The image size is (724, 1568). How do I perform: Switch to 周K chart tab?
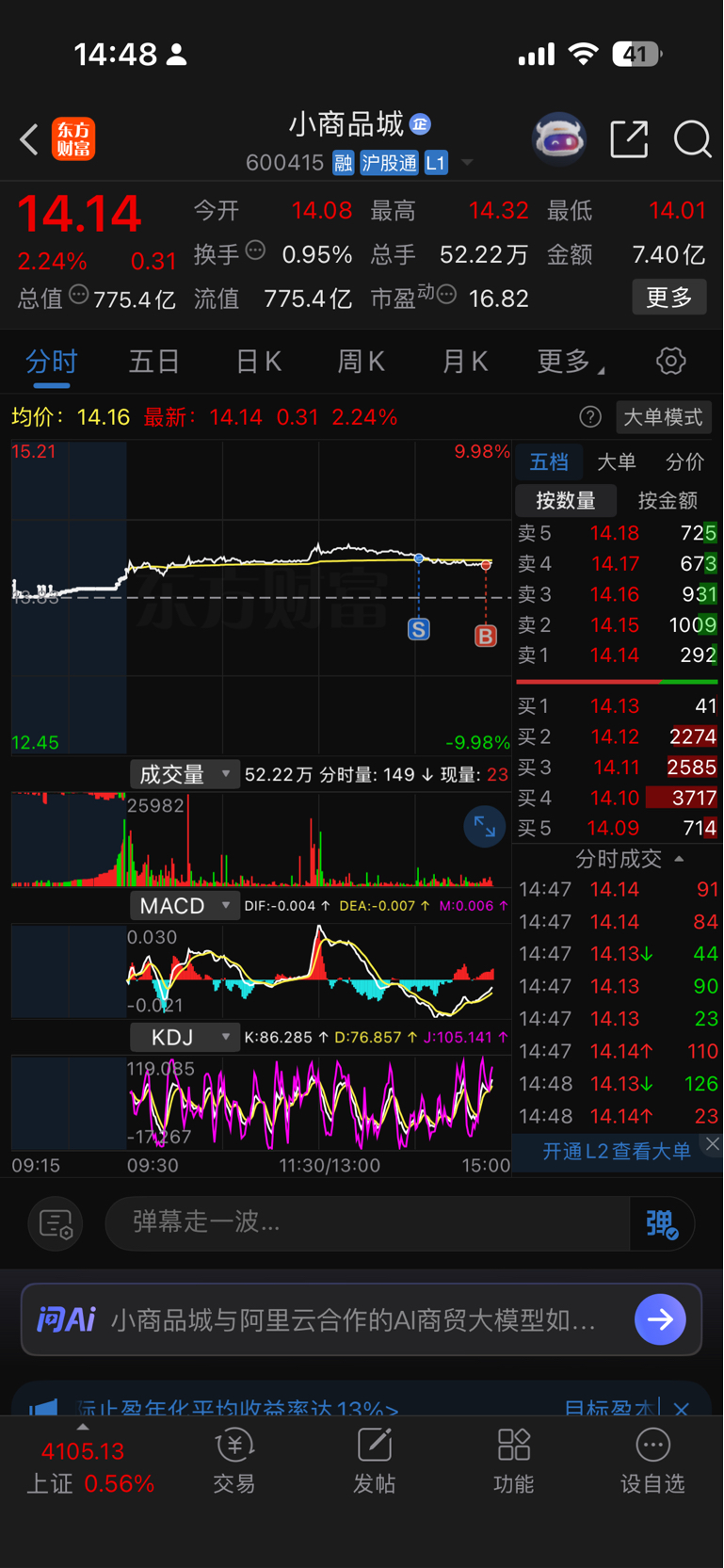(x=362, y=362)
